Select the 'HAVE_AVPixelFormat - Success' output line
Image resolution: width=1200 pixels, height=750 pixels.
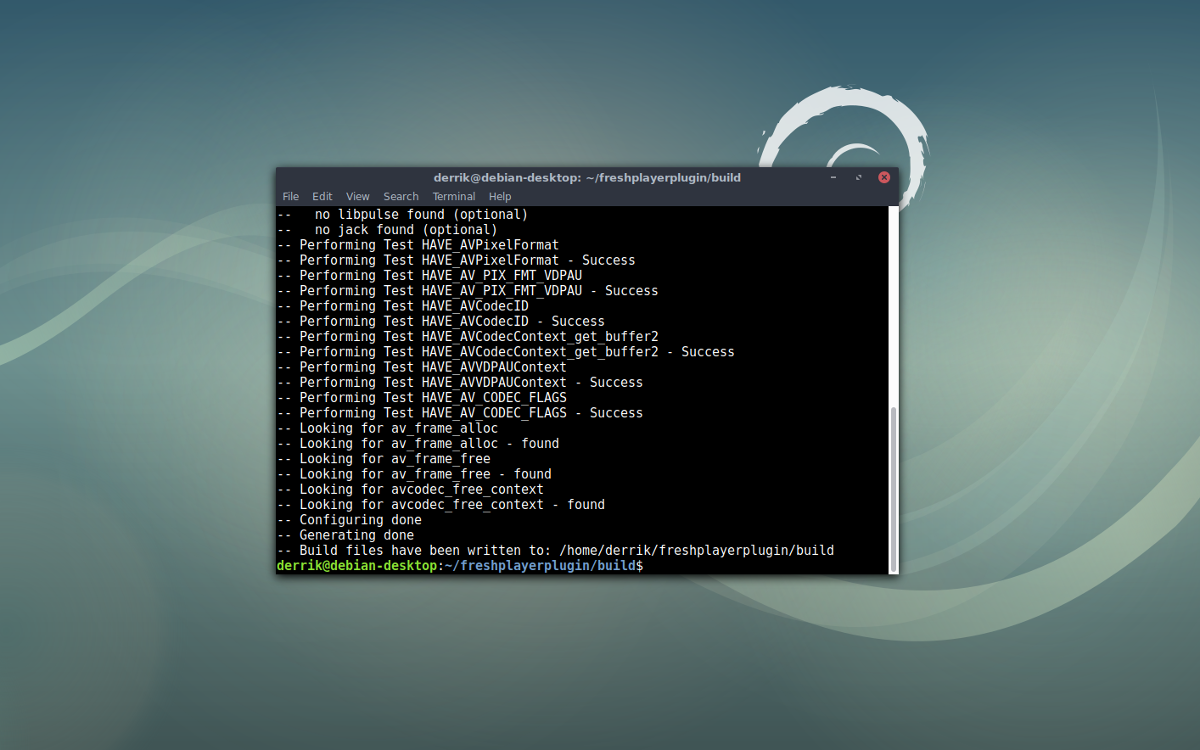tap(456, 260)
